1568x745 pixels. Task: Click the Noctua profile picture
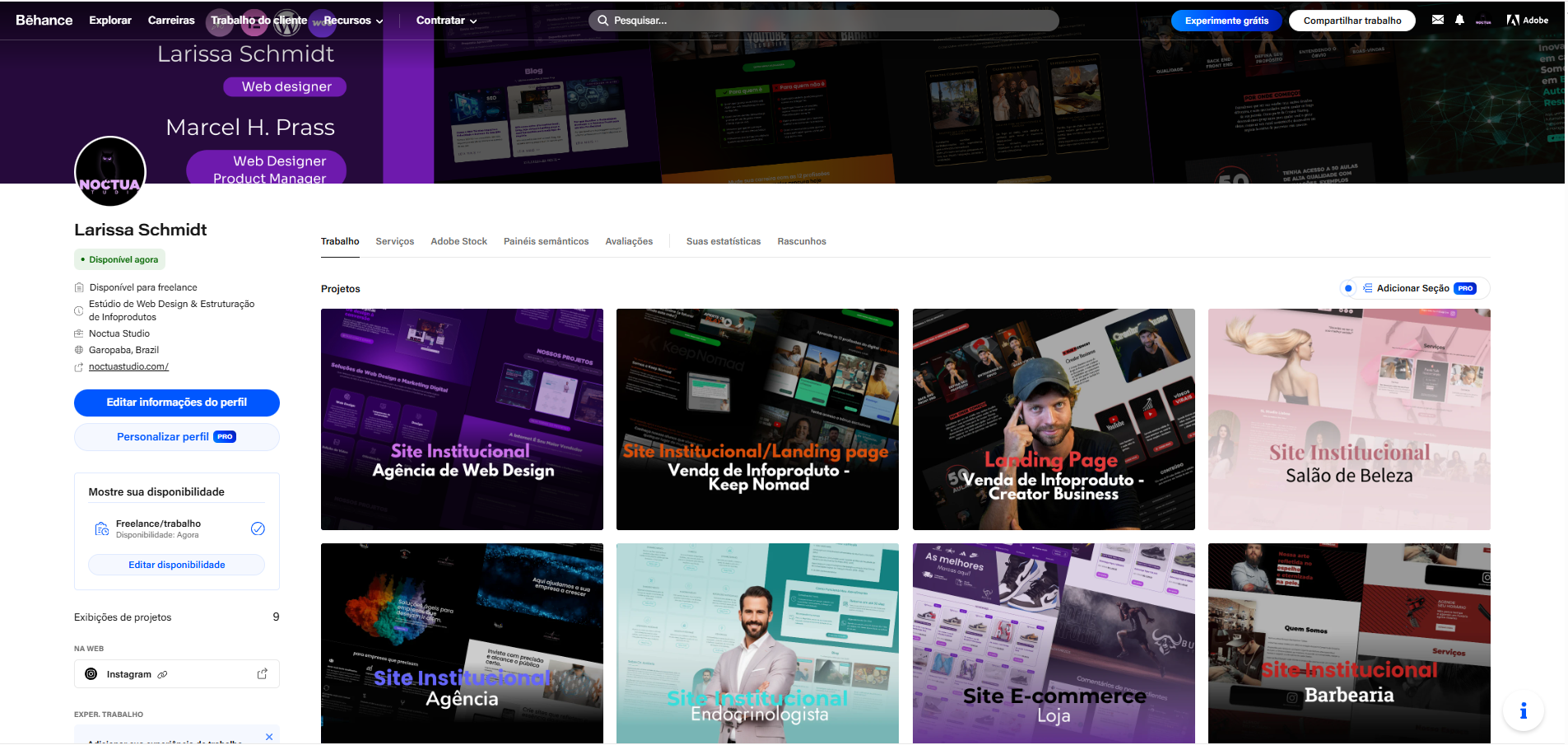click(x=110, y=172)
